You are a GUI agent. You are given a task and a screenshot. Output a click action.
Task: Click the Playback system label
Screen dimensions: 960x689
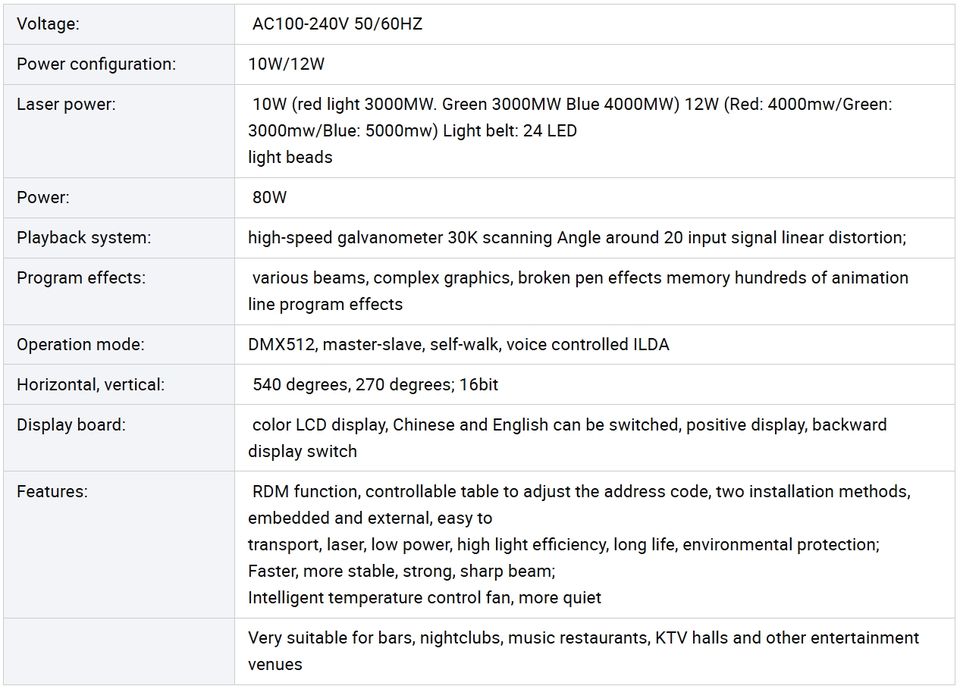click(x=84, y=238)
